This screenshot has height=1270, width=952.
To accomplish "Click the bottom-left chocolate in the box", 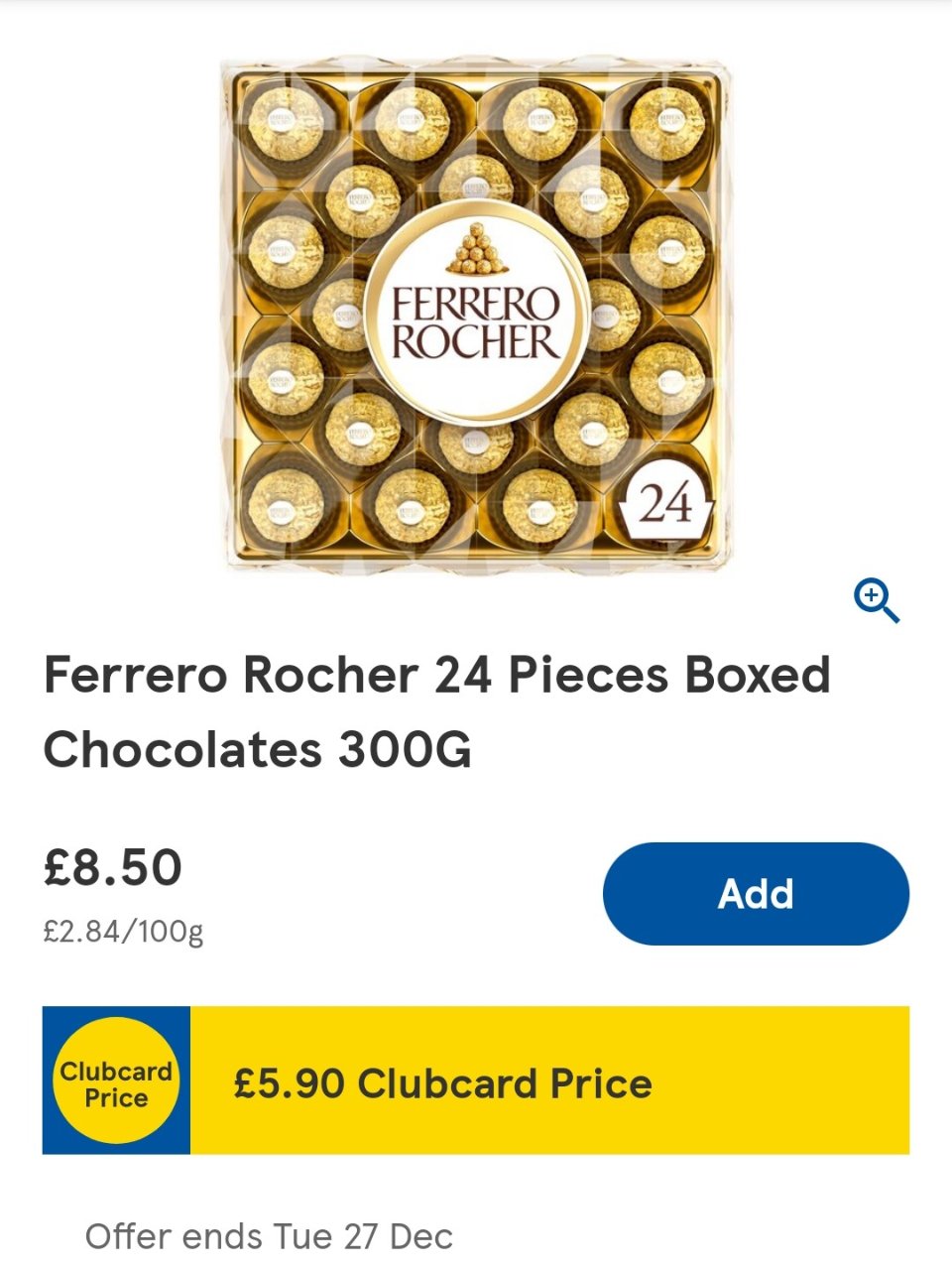I will click(284, 504).
